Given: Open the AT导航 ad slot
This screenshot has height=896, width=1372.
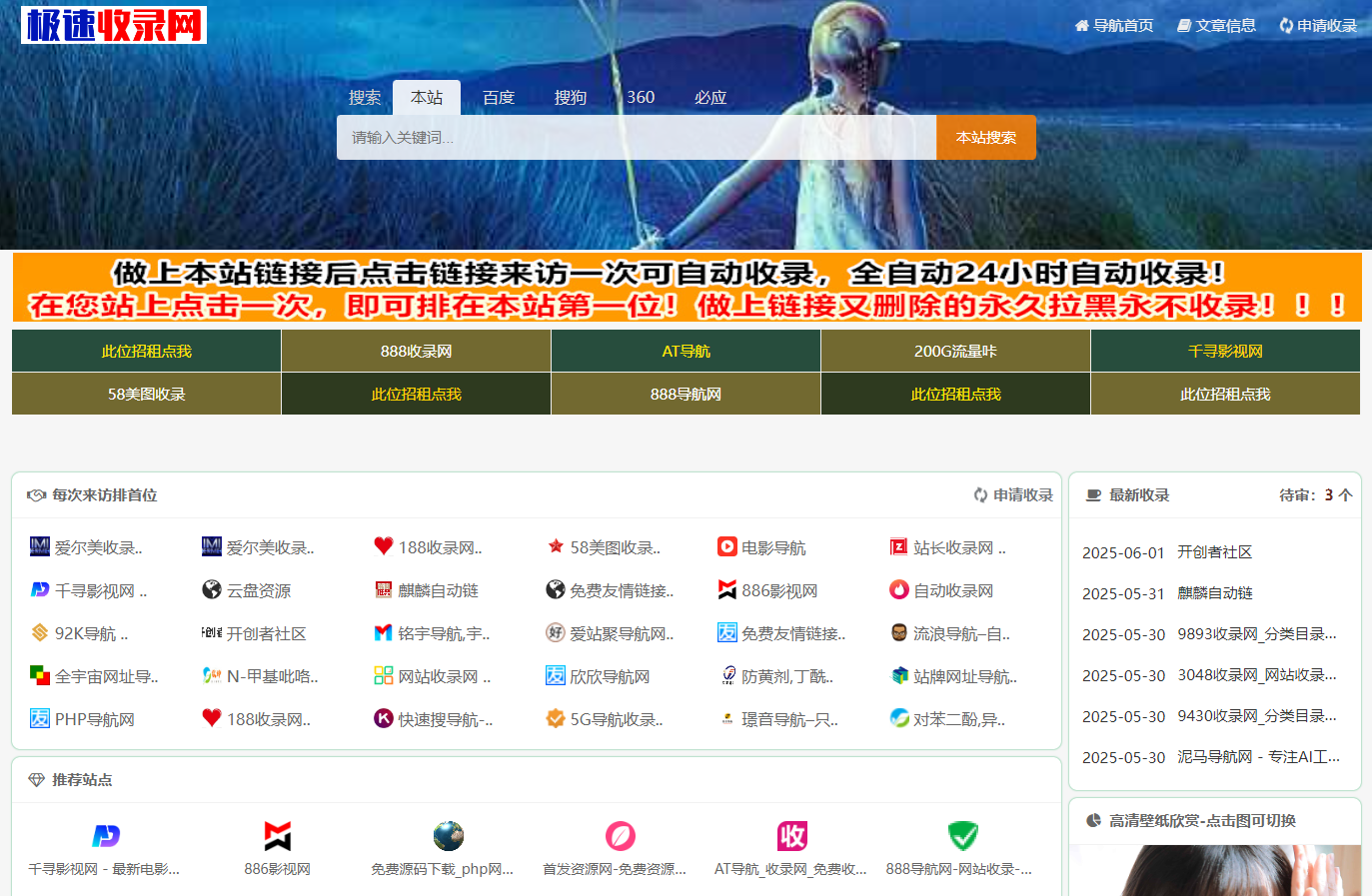Looking at the screenshot, I should (x=686, y=352).
